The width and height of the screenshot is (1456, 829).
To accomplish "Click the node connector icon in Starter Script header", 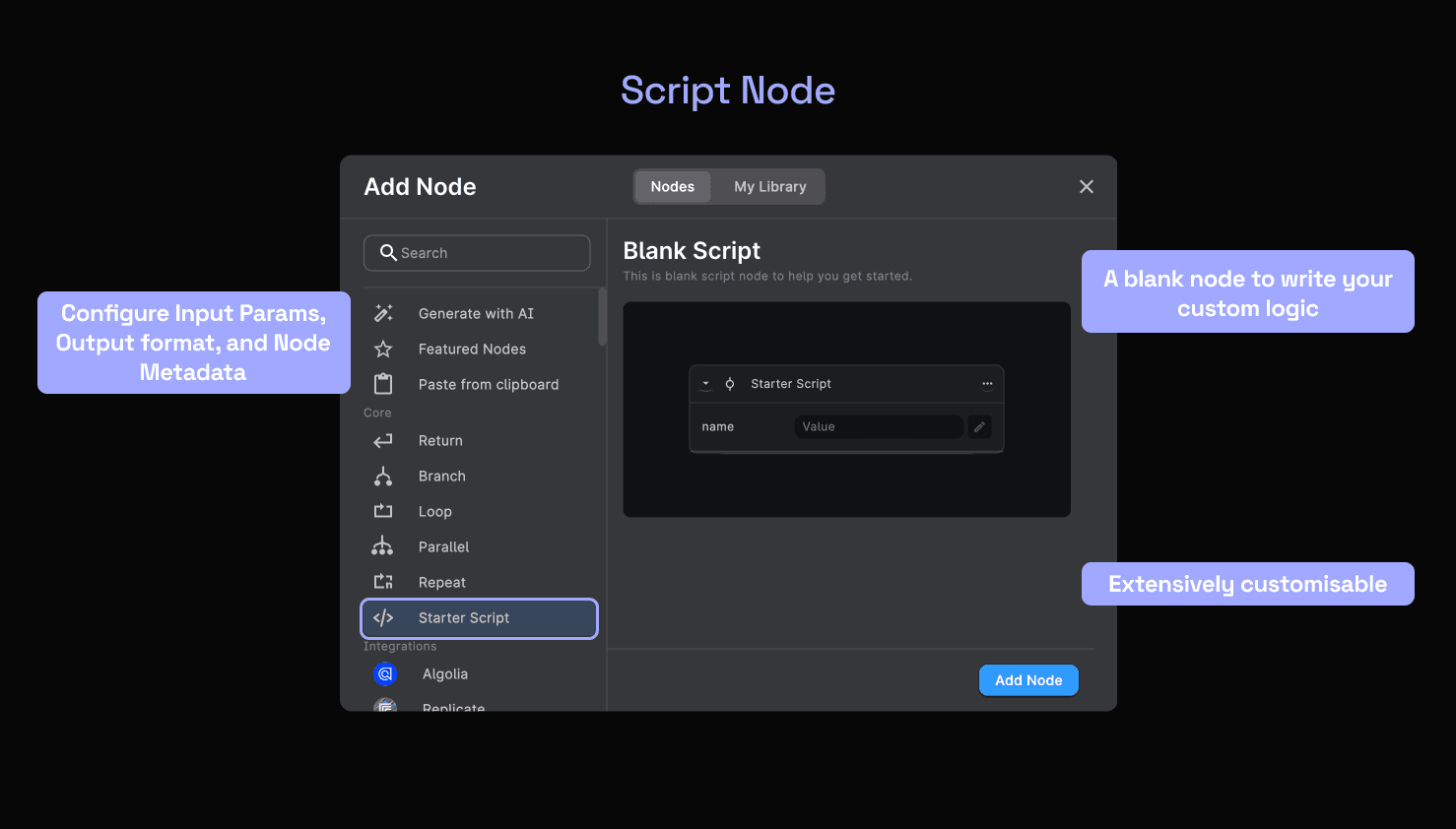I will (729, 383).
